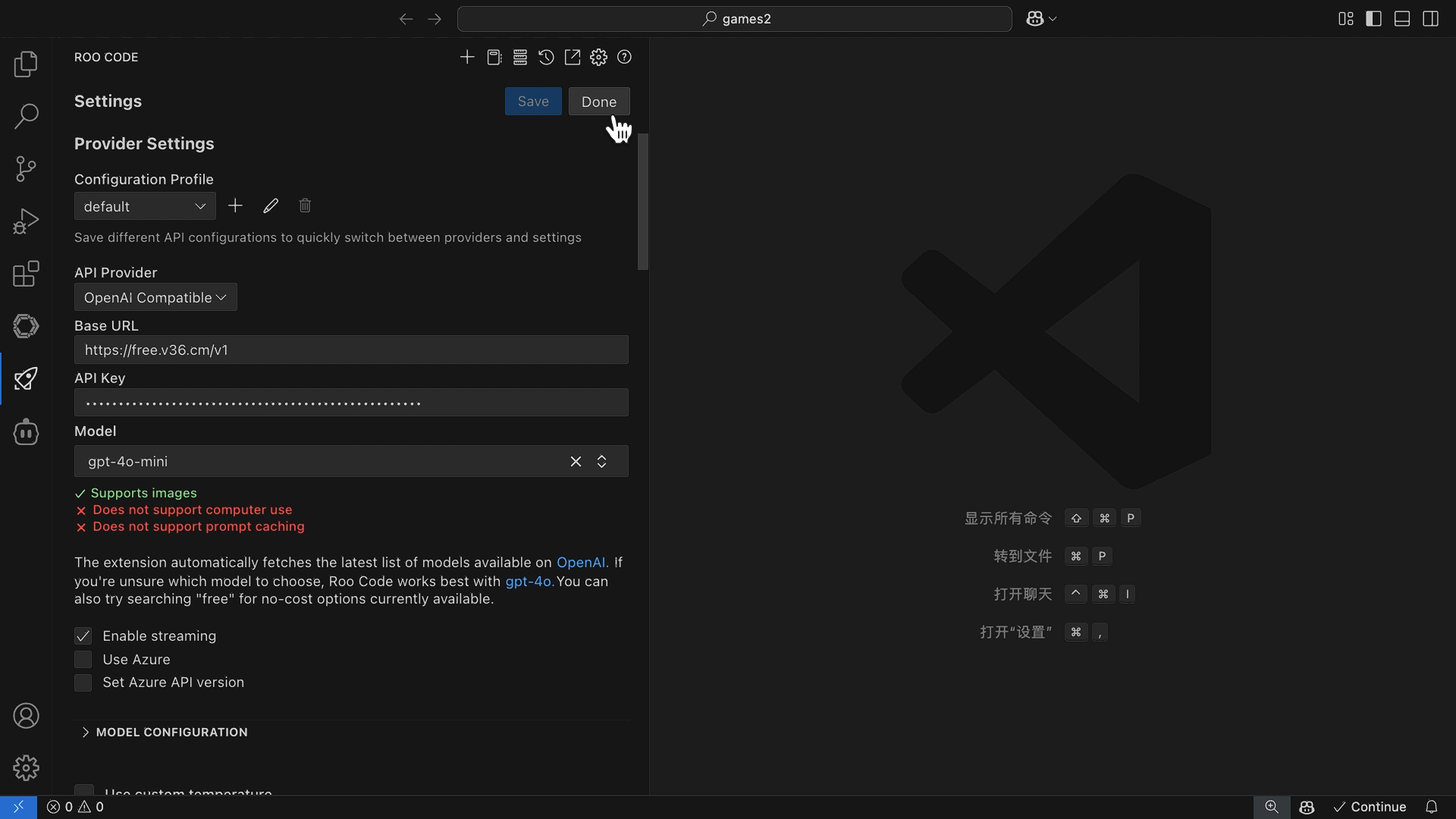Open Roo Code MCP servers icon

coord(520,57)
